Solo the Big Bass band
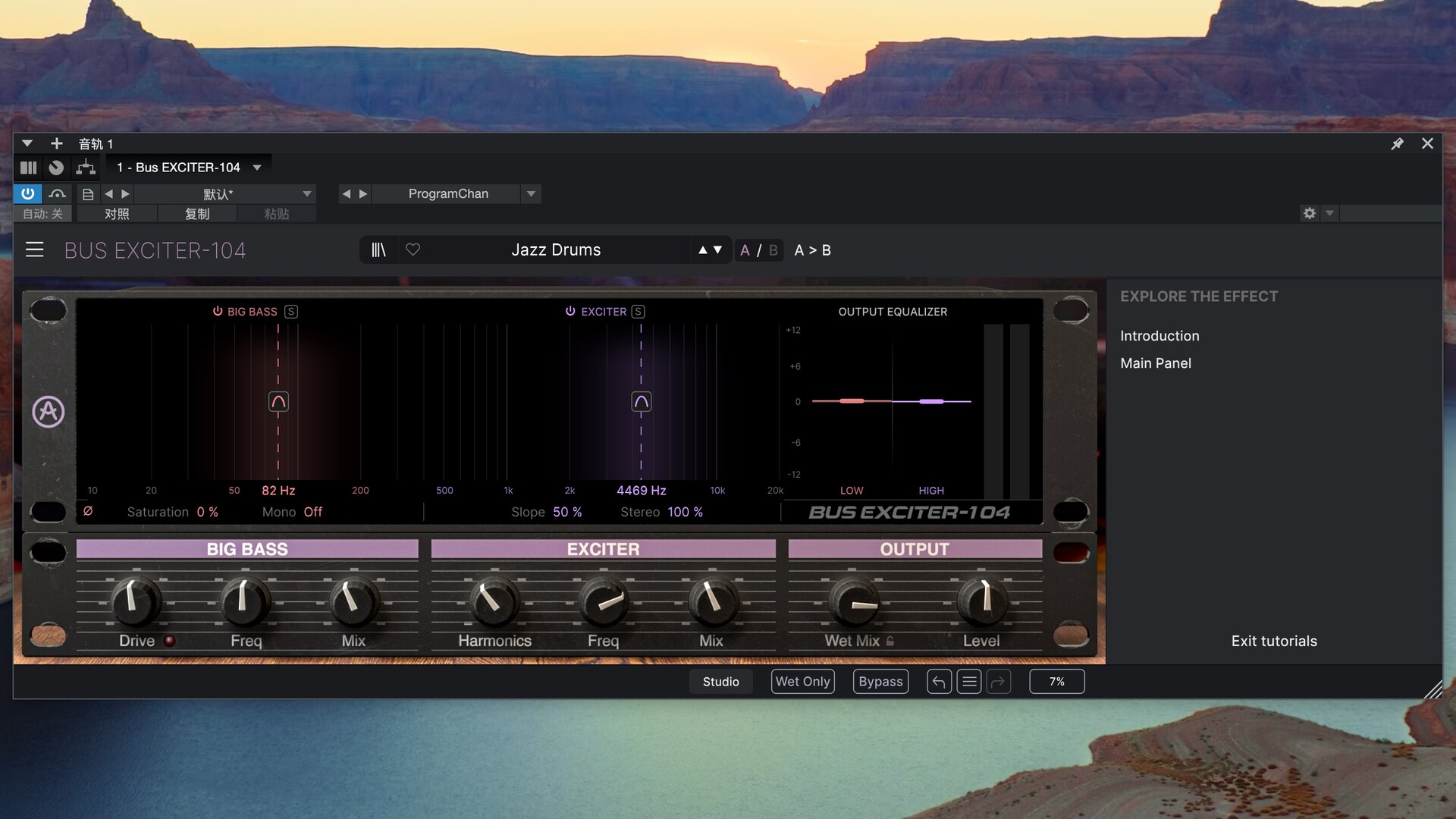 point(291,312)
